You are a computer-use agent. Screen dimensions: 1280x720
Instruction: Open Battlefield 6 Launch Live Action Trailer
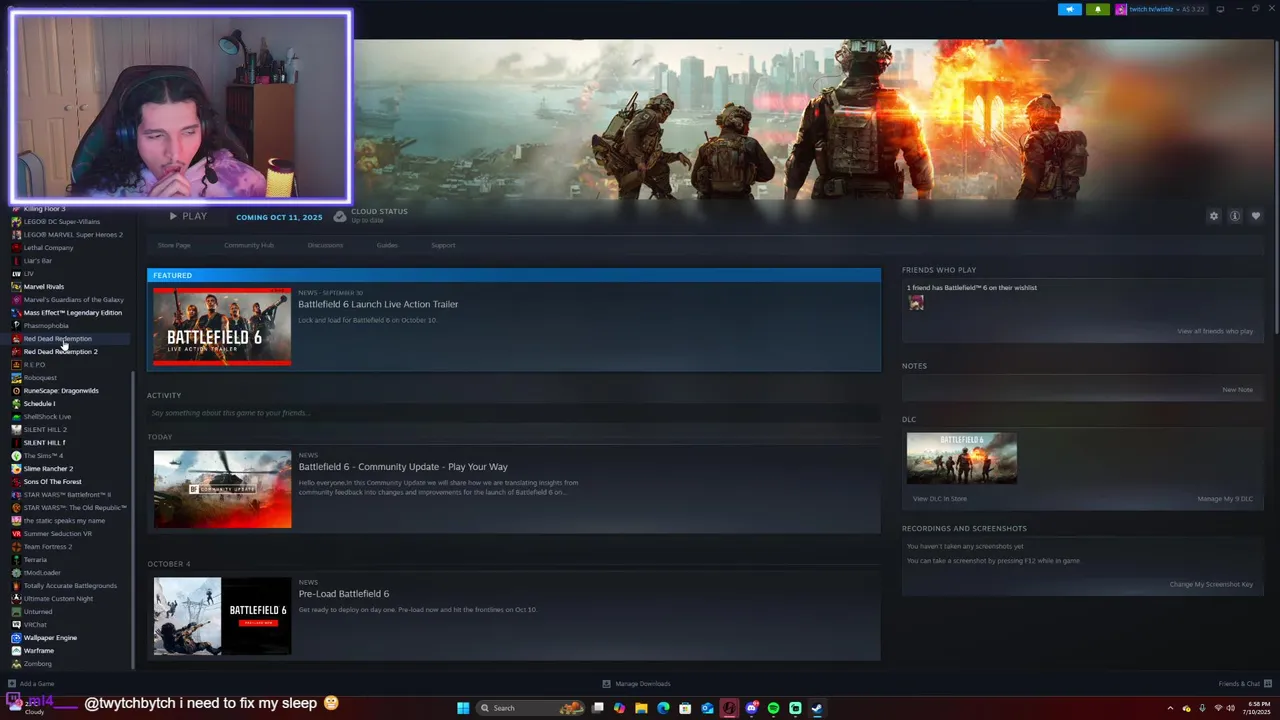(x=378, y=304)
